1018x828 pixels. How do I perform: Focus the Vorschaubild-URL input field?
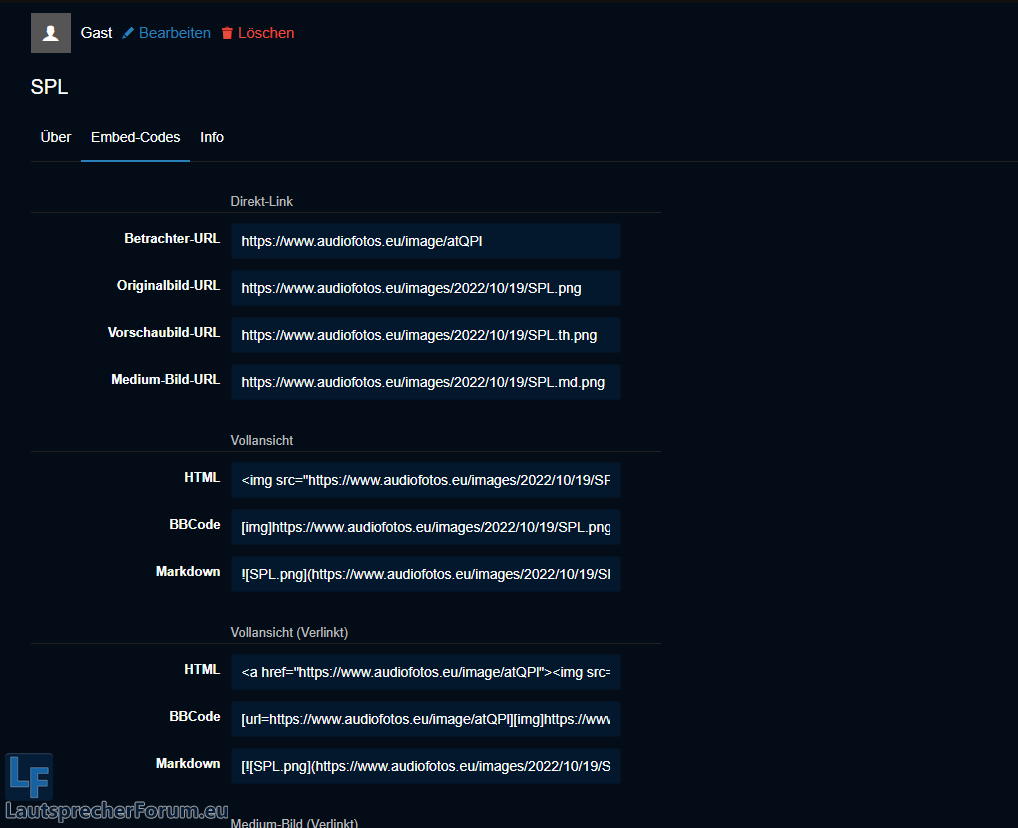[x=425, y=335]
